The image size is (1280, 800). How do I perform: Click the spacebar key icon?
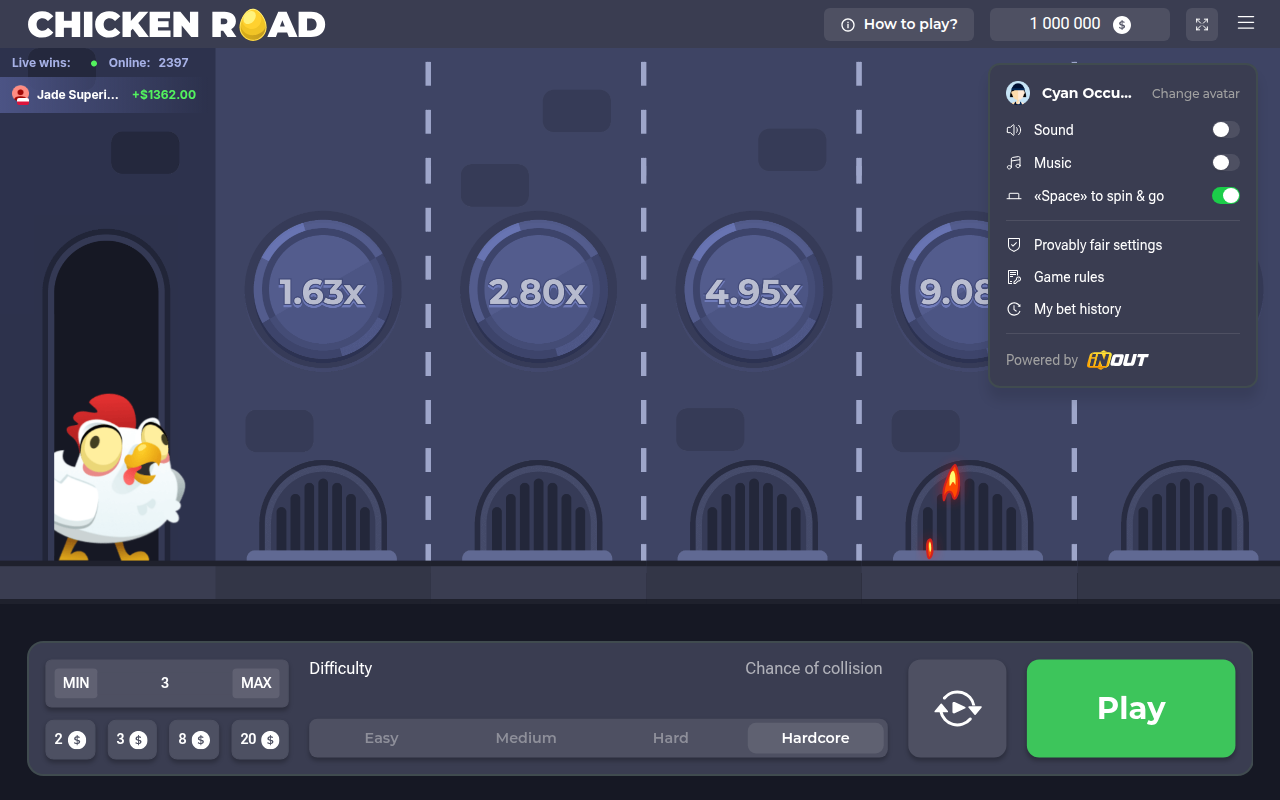(x=1014, y=196)
